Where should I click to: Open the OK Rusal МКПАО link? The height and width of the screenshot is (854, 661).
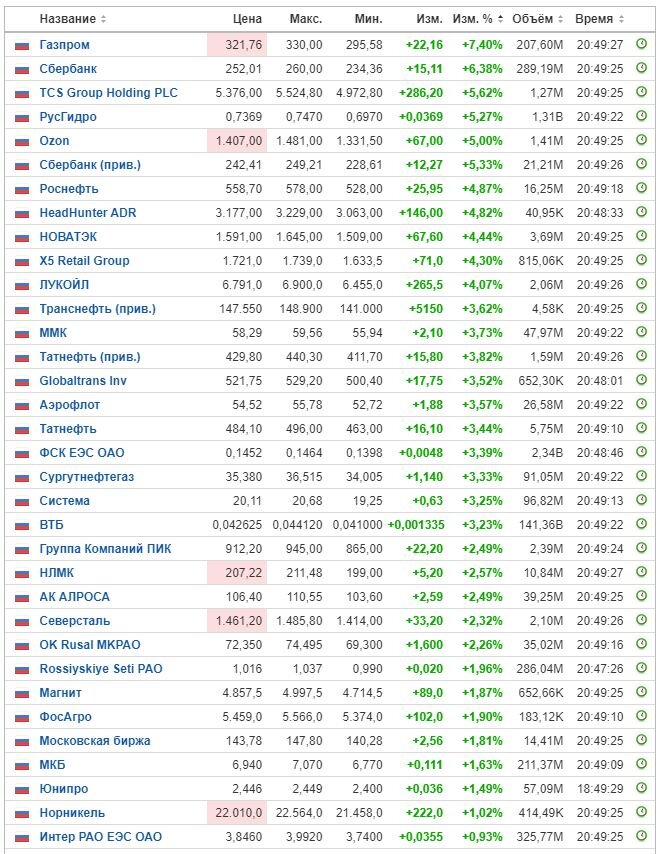coord(90,644)
